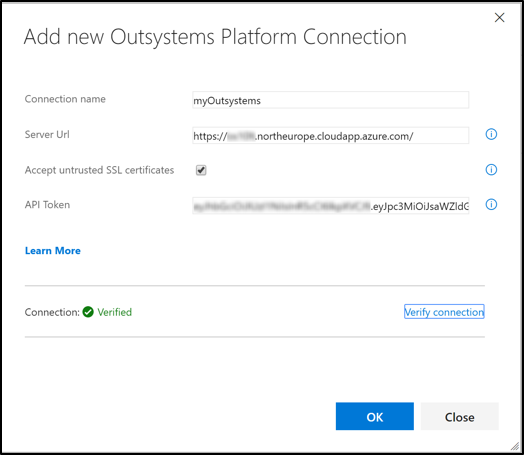This screenshot has width=524, height=455.
Task: Click the resize grip at dialog corner
Action: point(515,446)
